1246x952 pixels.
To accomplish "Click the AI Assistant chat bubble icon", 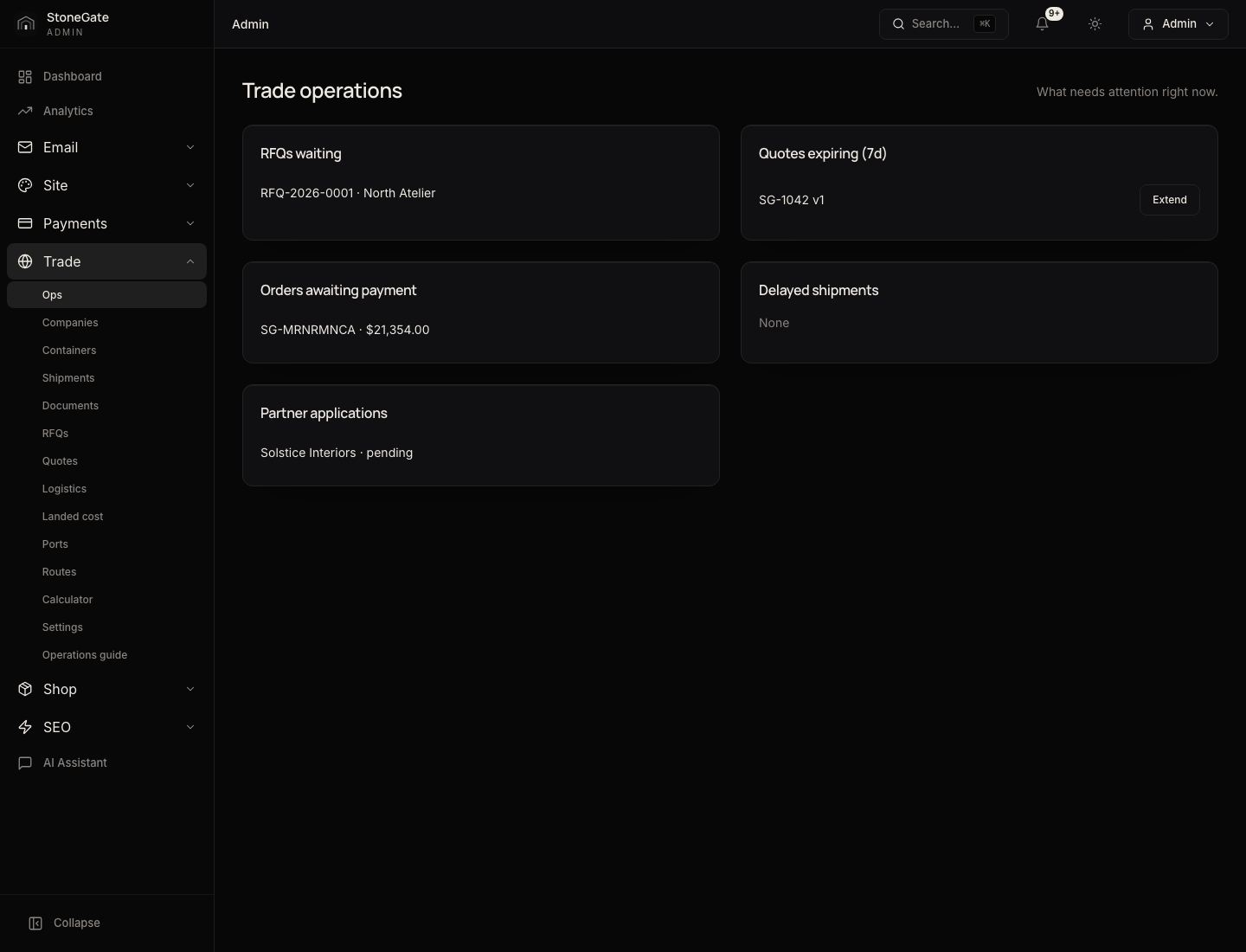I will (25, 762).
